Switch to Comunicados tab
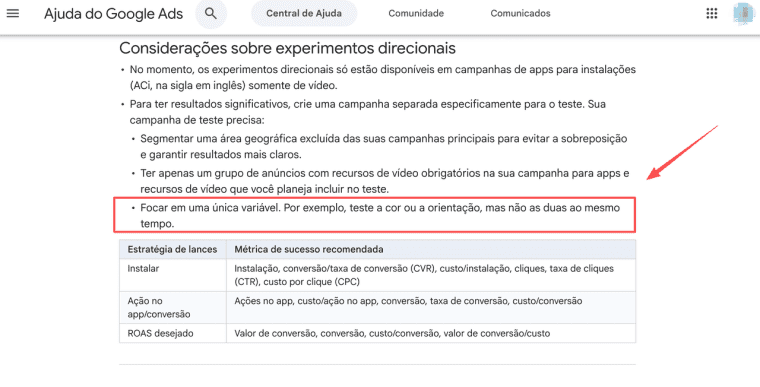The height and width of the screenshot is (387, 760). pyautogui.click(x=520, y=14)
